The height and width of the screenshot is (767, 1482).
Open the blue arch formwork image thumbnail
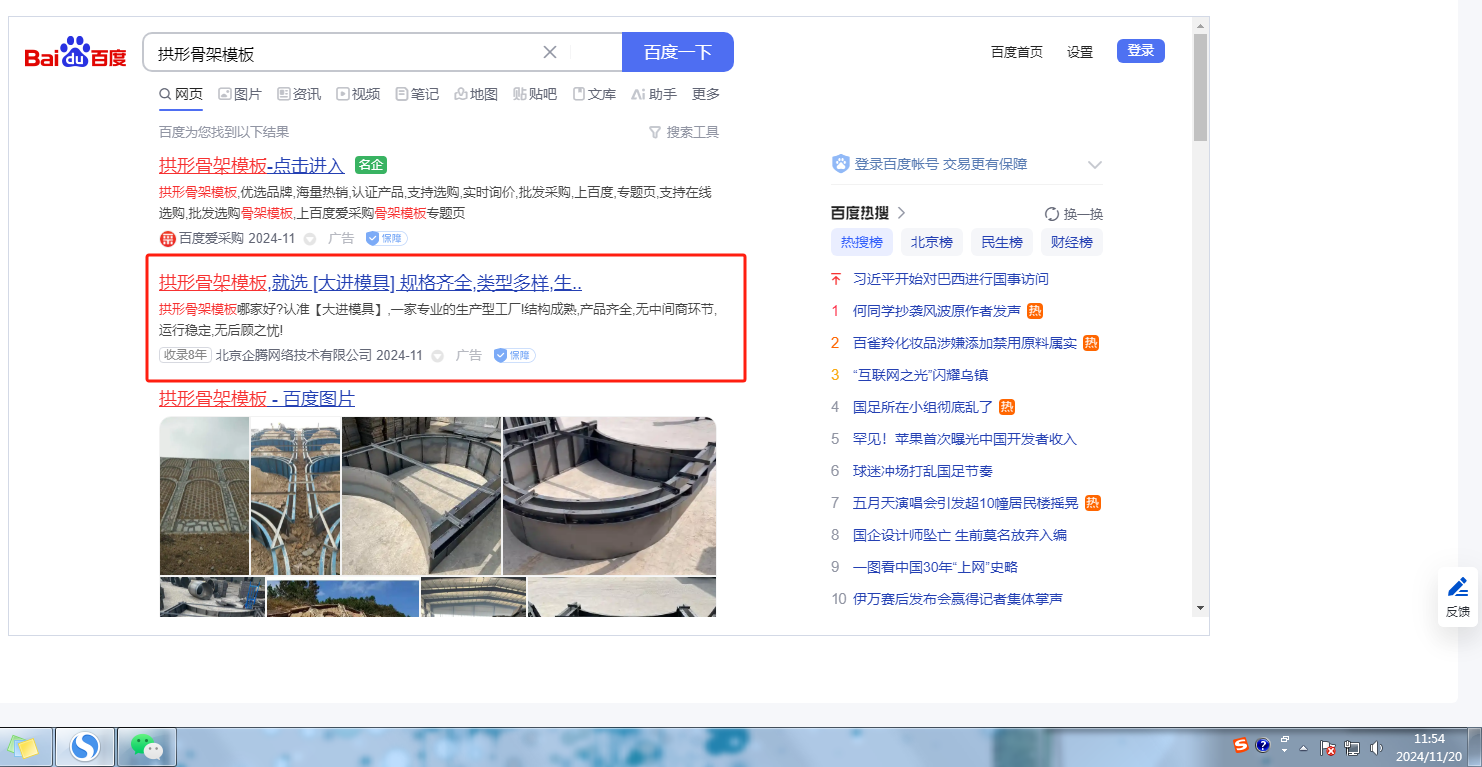click(296, 496)
